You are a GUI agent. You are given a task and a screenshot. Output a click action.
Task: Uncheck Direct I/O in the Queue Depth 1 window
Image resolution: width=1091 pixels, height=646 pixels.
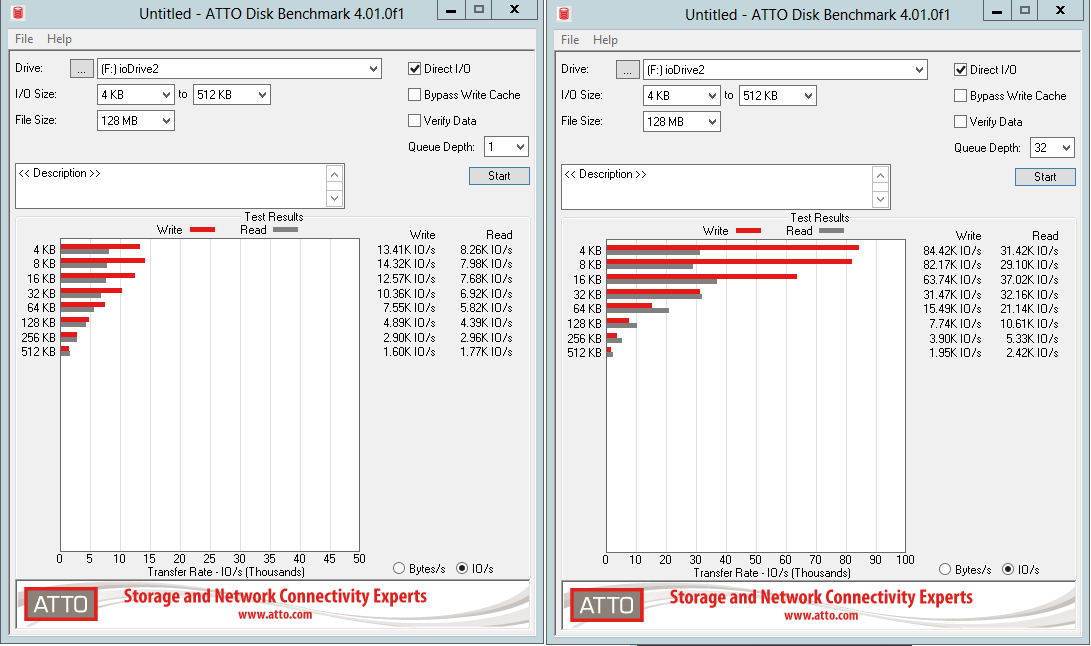coord(415,69)
